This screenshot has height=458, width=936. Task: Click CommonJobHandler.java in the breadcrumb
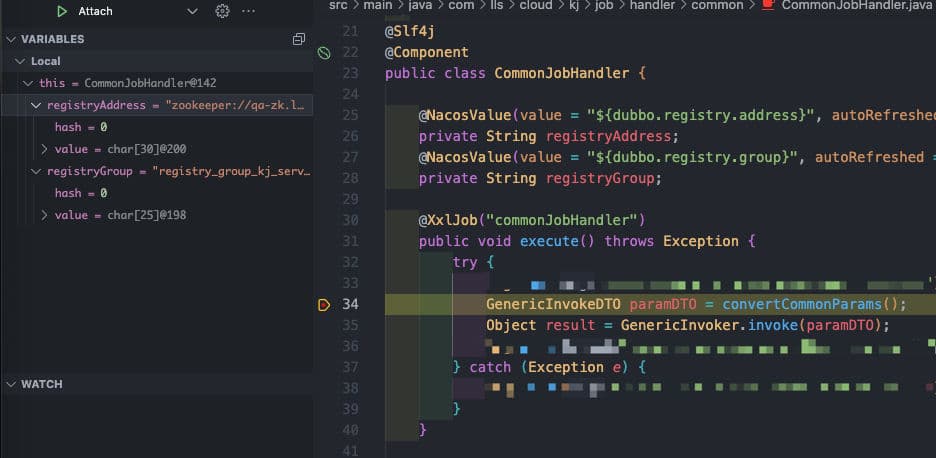[x=857, y=5]
